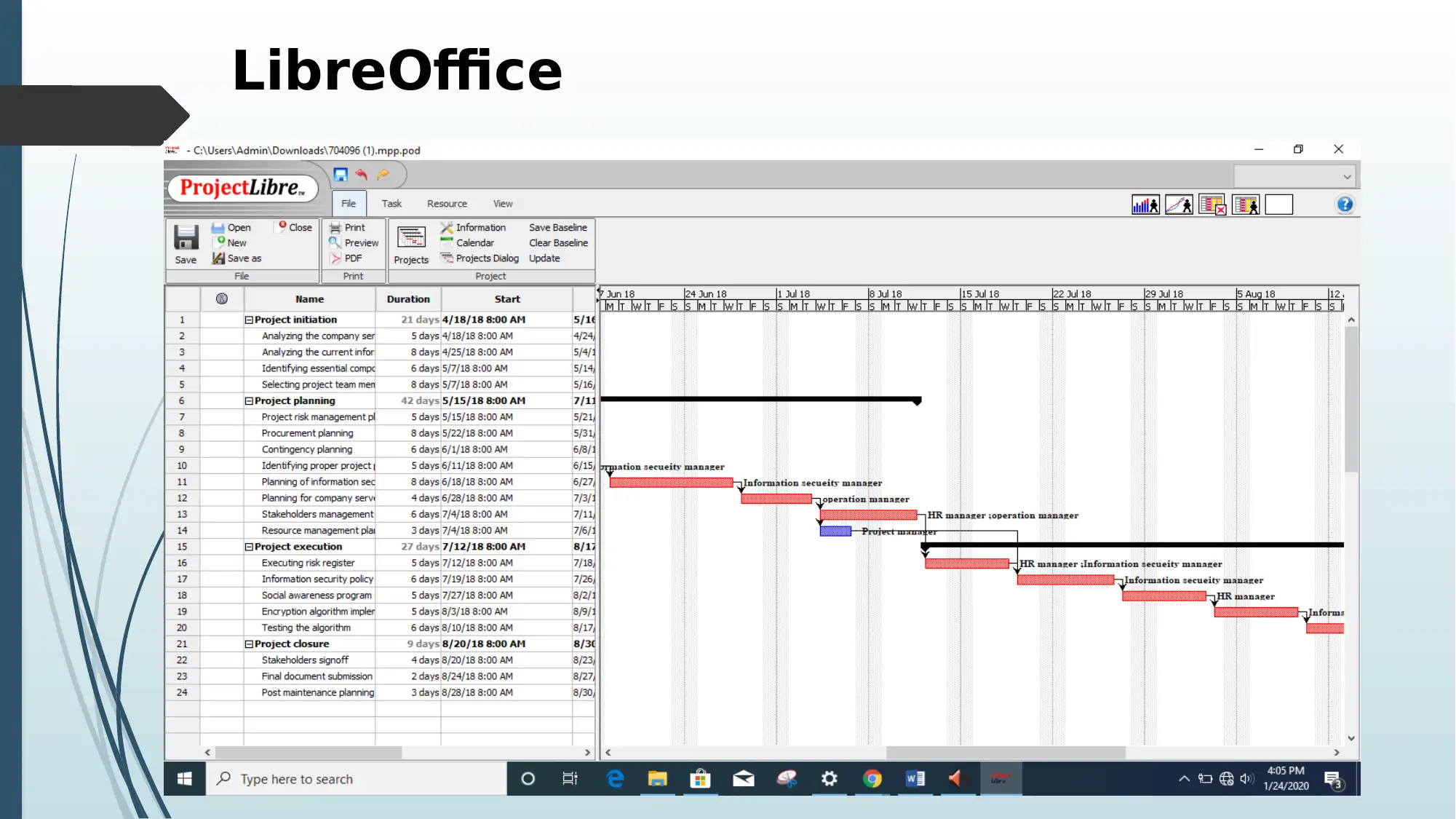Open the dropdown in the top-right toolbar

pyautogui.click(x=1348, y=177)
